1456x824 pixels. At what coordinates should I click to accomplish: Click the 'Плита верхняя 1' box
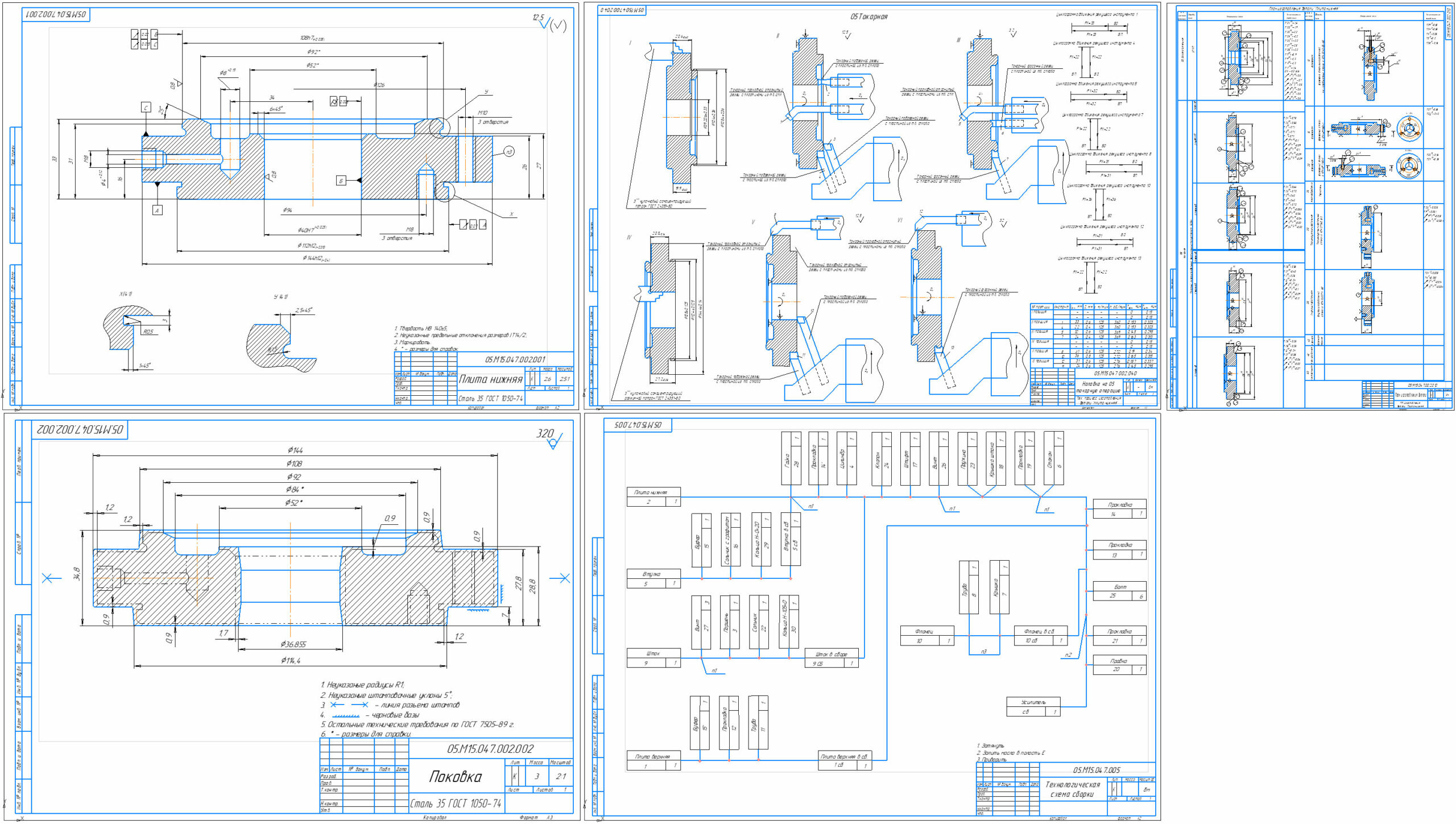click(653, 761)
